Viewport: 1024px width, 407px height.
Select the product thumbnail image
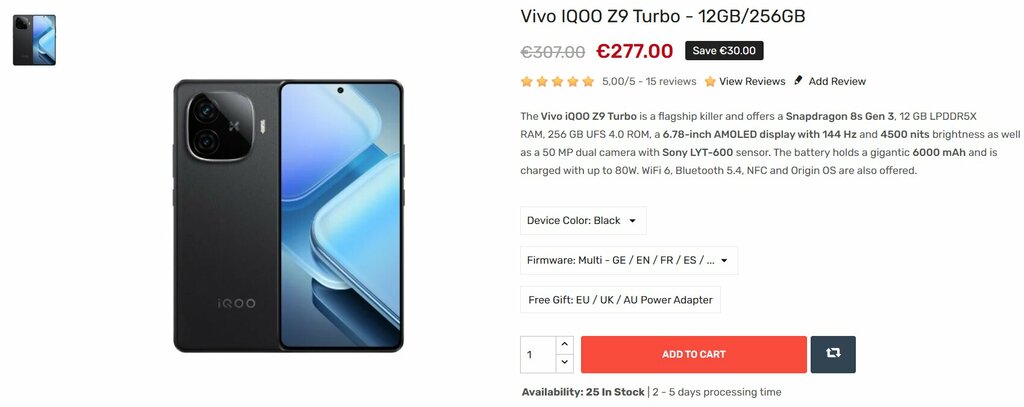click(x=34, y=40)
